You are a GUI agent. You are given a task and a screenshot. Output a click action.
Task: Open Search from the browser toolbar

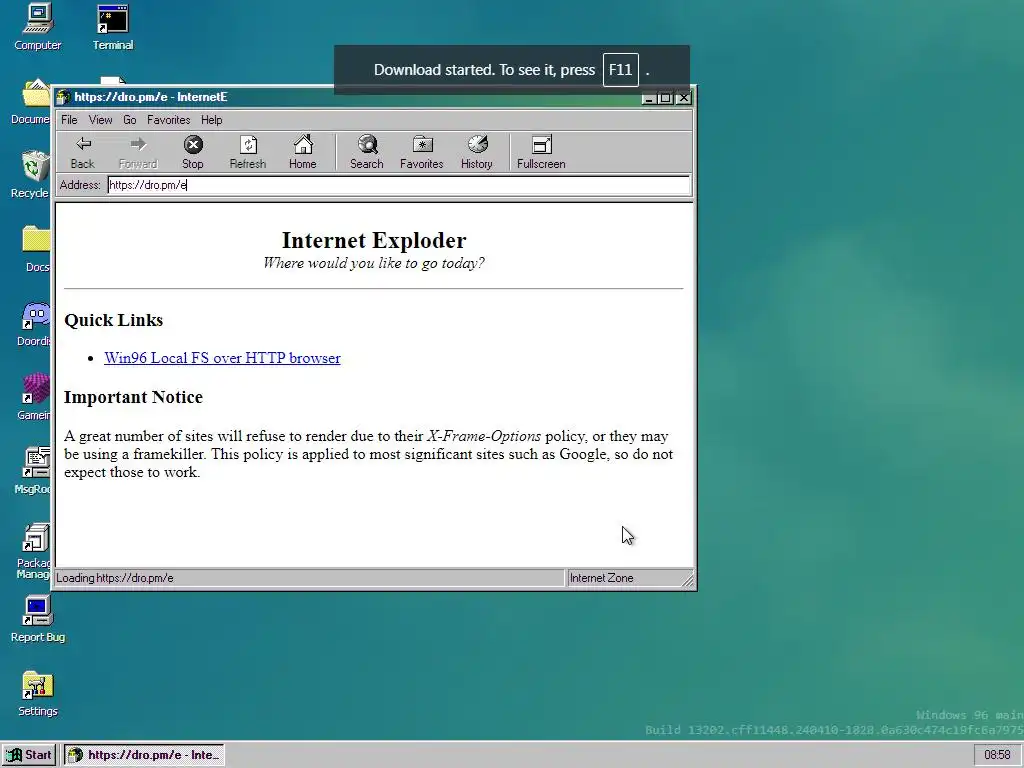[x=367, y=152]
